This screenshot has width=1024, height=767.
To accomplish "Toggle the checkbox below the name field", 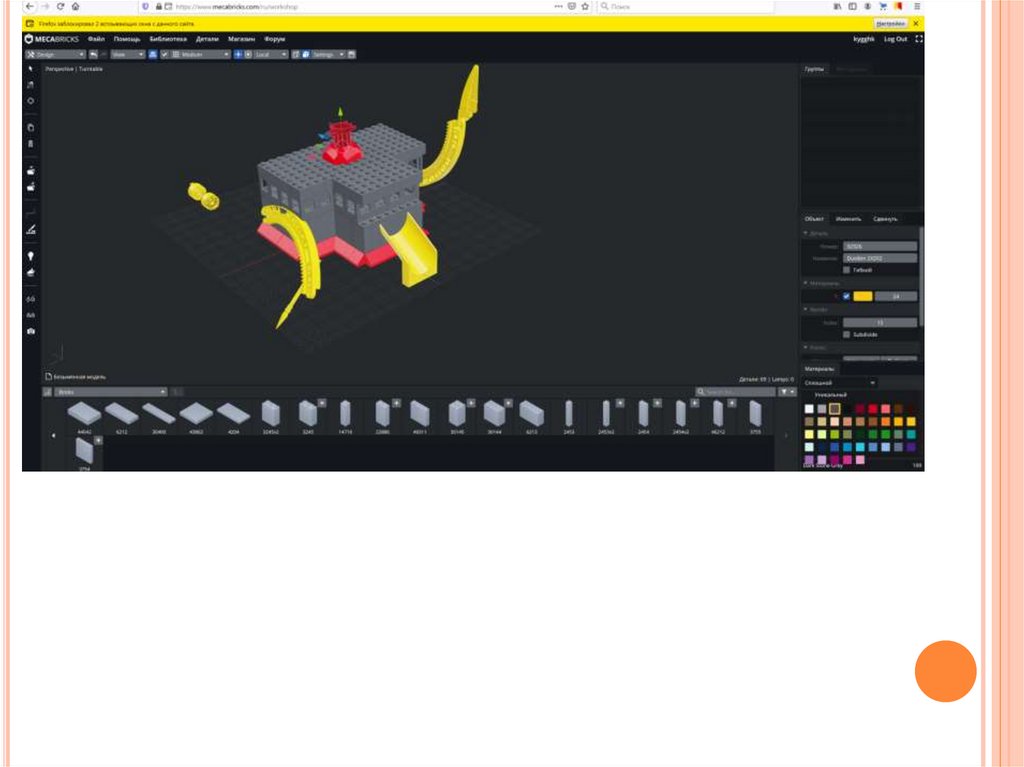I will click(x=846, y=270).
